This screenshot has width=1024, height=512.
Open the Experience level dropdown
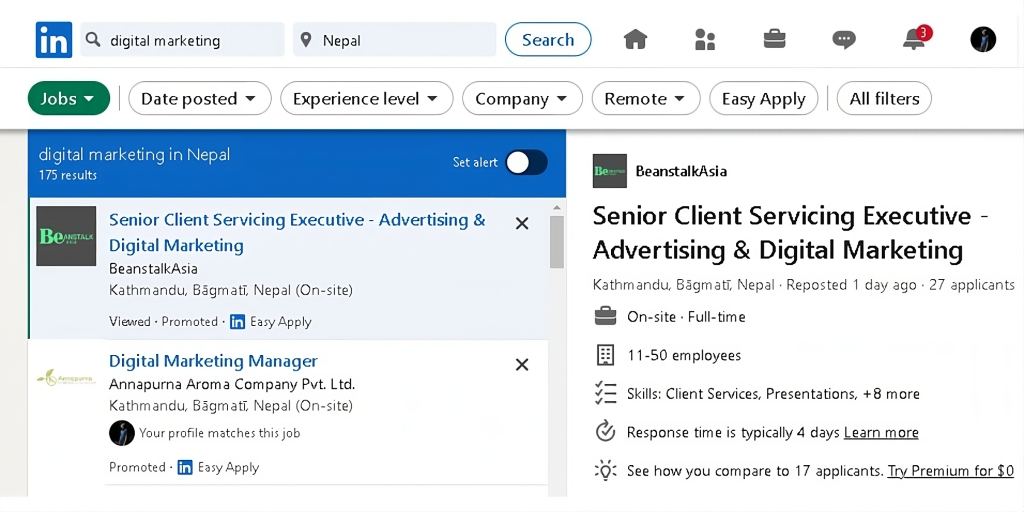pyautogui.click(x=366, y=99)
